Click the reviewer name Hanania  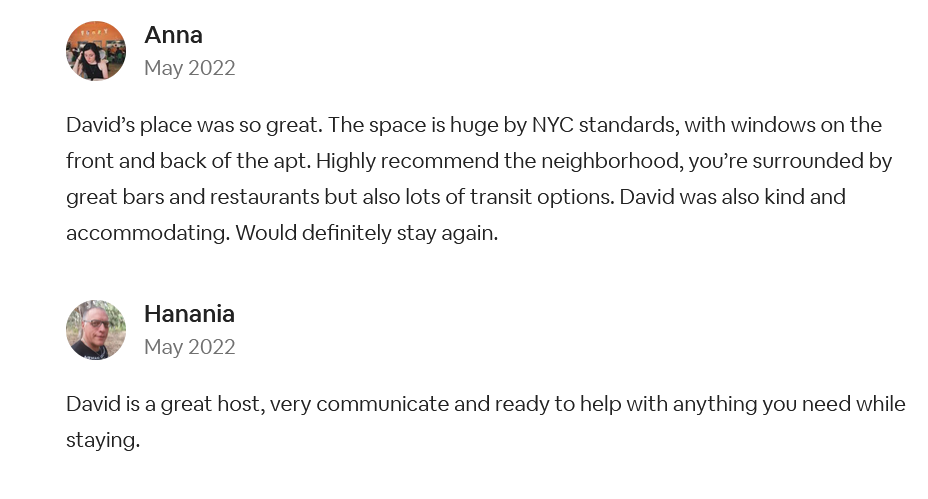(x=189, y=314)
